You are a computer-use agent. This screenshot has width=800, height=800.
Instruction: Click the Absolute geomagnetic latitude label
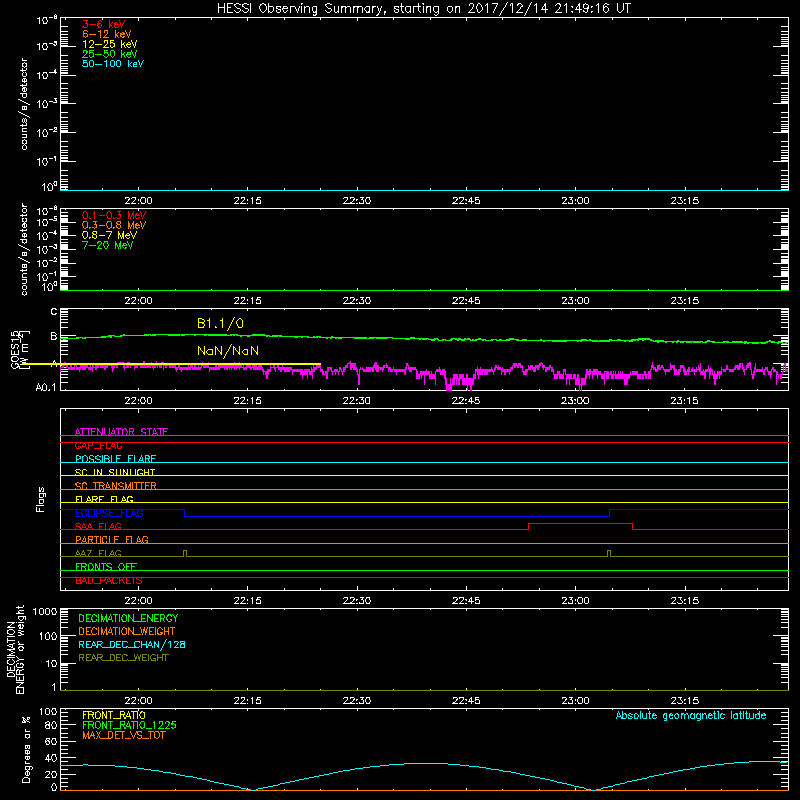[691, 716]
